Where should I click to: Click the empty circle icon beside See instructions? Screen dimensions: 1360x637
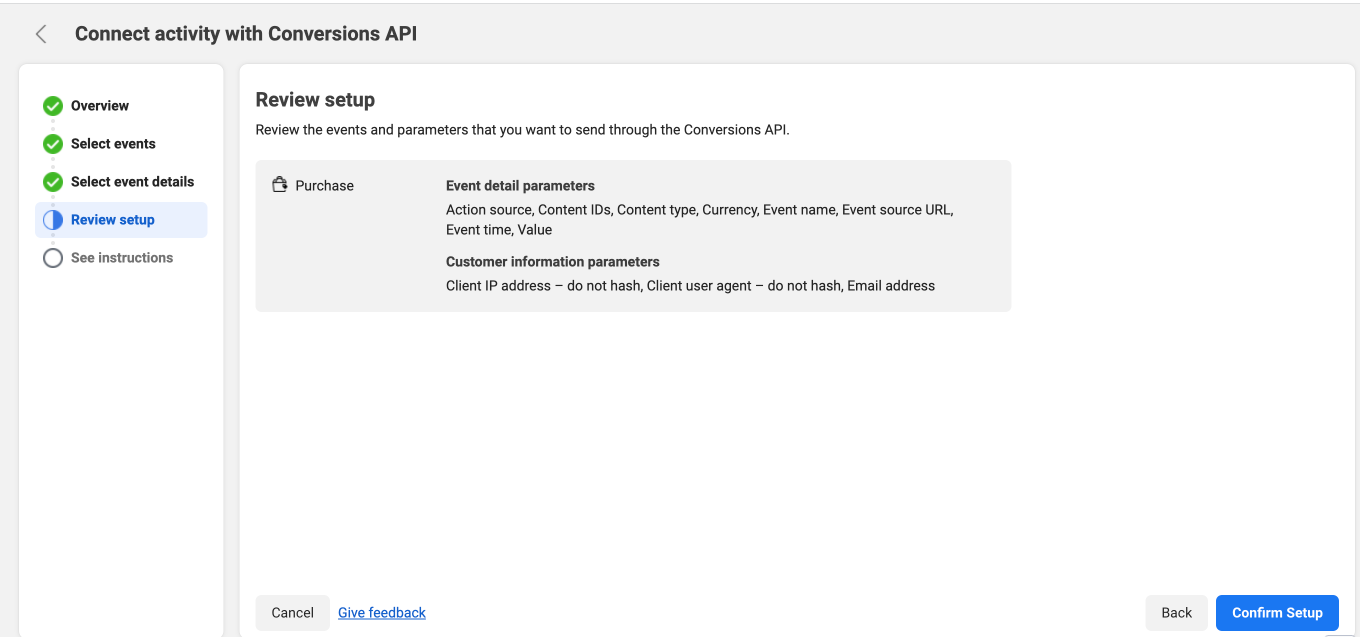pos(53,258)
